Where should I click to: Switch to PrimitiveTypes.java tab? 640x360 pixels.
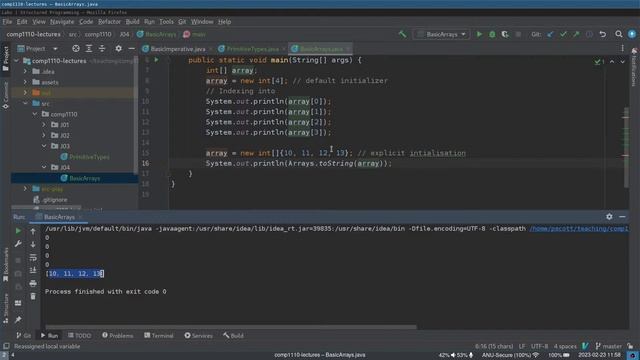[252, 49]
